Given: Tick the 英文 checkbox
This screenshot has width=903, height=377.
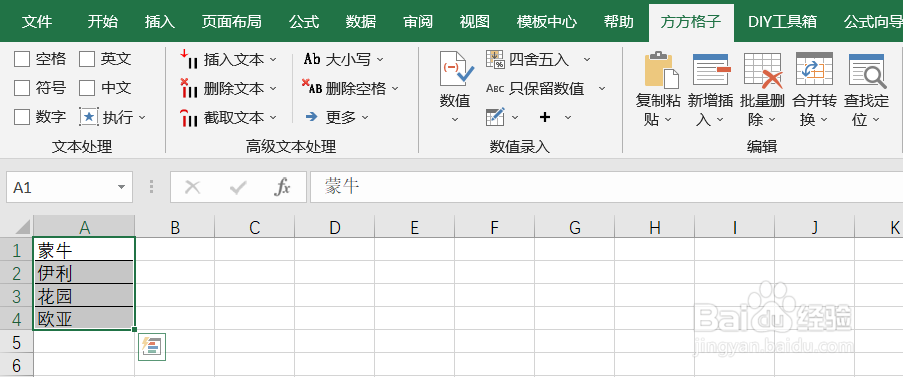Looking at the screenshot, I should [x=87, y=59].
